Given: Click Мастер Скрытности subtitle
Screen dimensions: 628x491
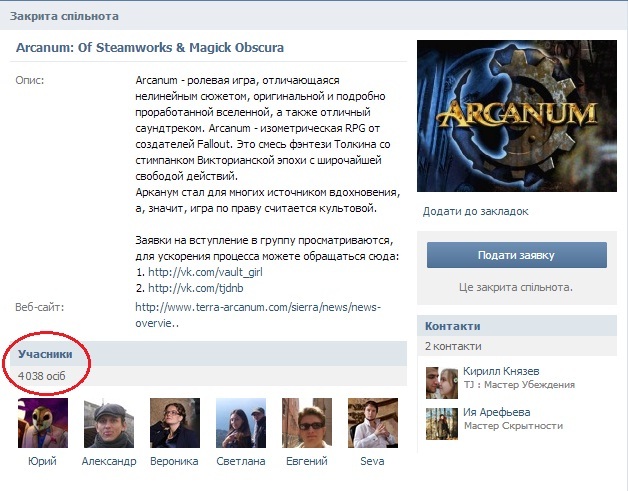Looking at the screenshot, I should click(513, 426).
